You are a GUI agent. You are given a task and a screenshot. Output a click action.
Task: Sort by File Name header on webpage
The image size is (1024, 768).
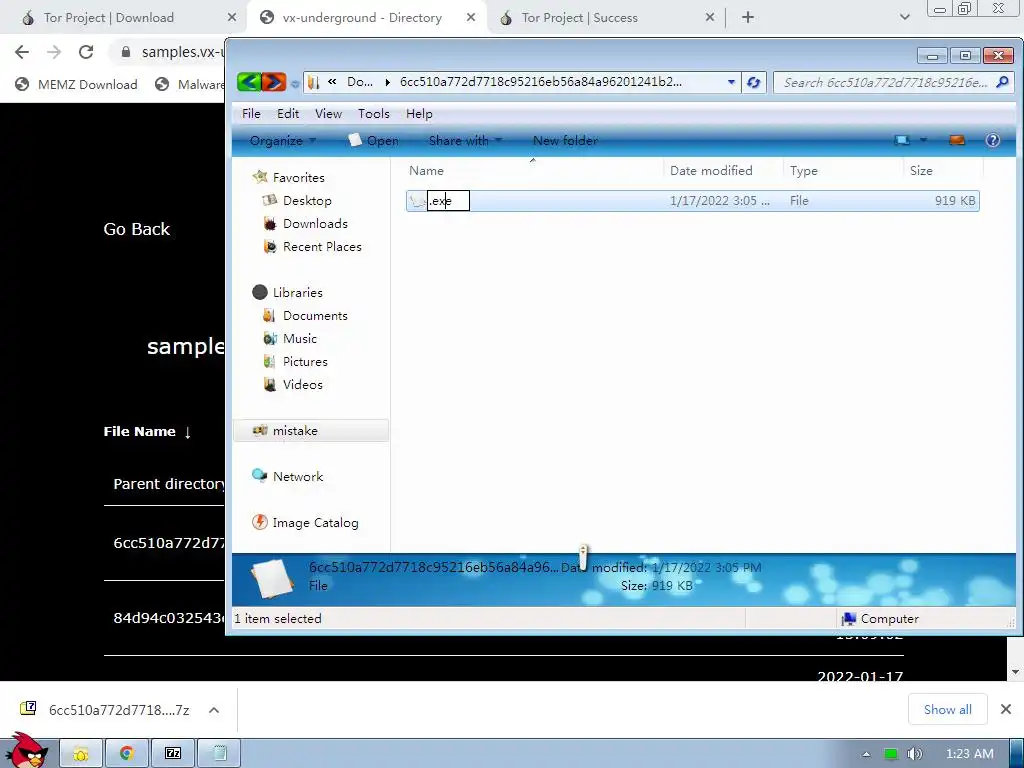(147, 432)
